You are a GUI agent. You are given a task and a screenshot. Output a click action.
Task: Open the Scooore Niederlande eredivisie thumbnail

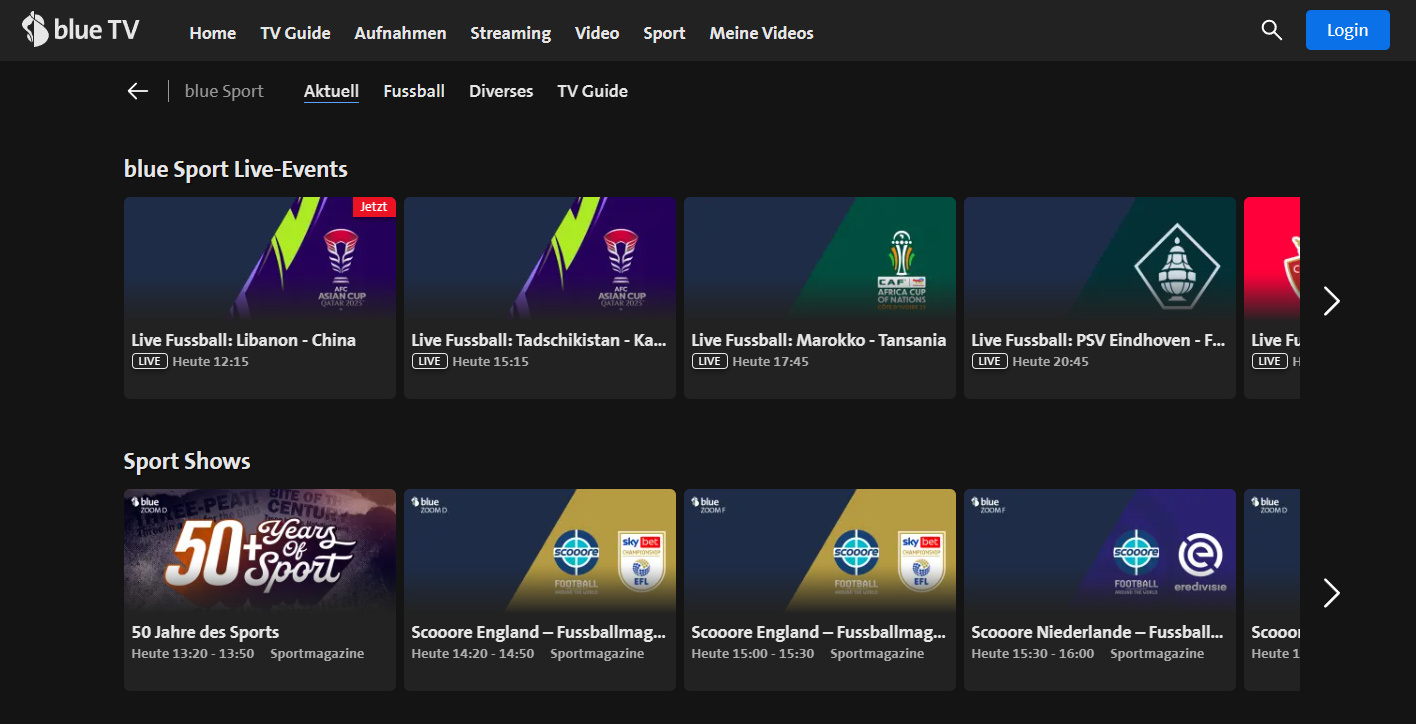(x=1100, y=549)
